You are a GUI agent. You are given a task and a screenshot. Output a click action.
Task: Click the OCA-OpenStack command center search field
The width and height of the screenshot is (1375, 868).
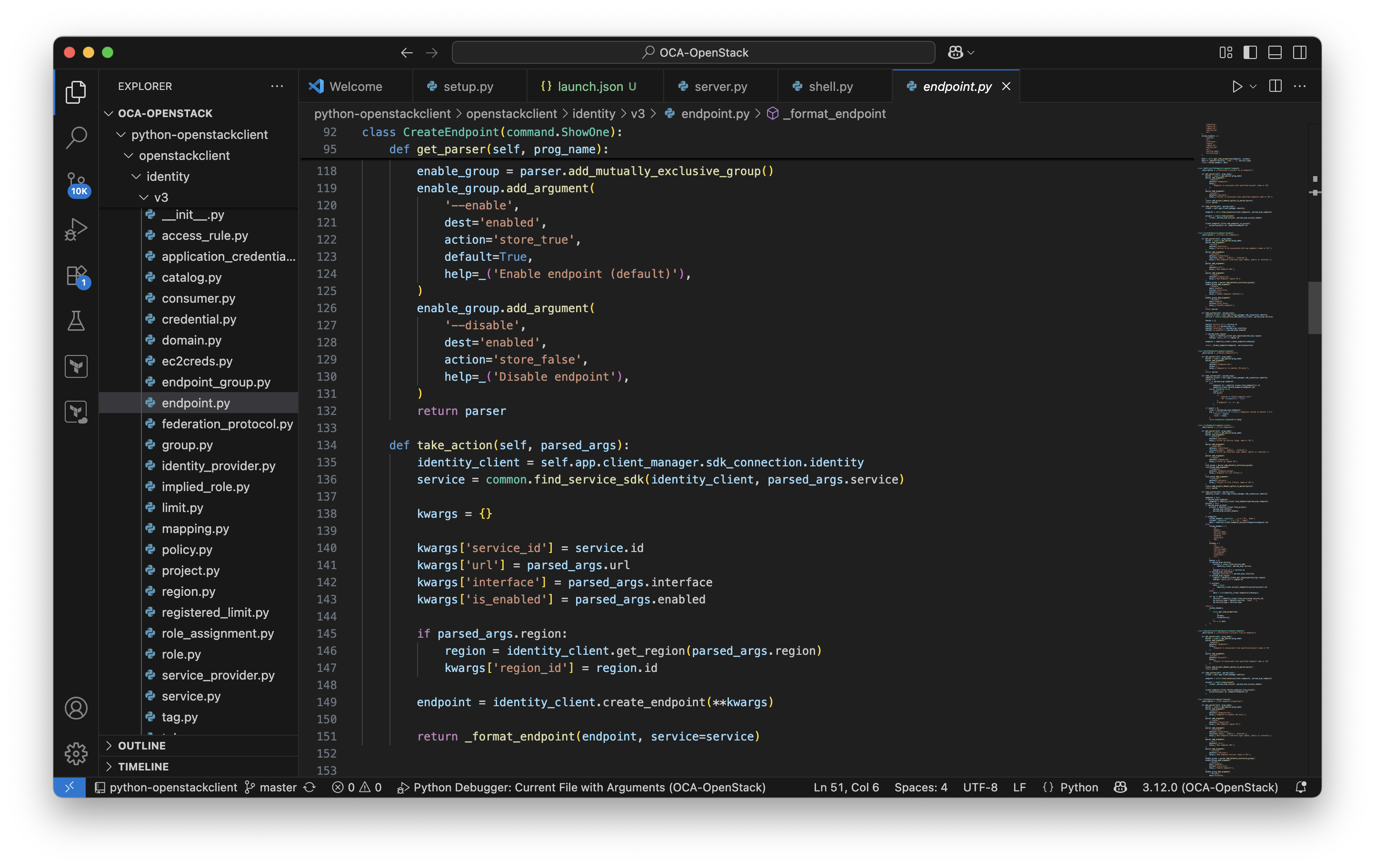pos(693,52)
